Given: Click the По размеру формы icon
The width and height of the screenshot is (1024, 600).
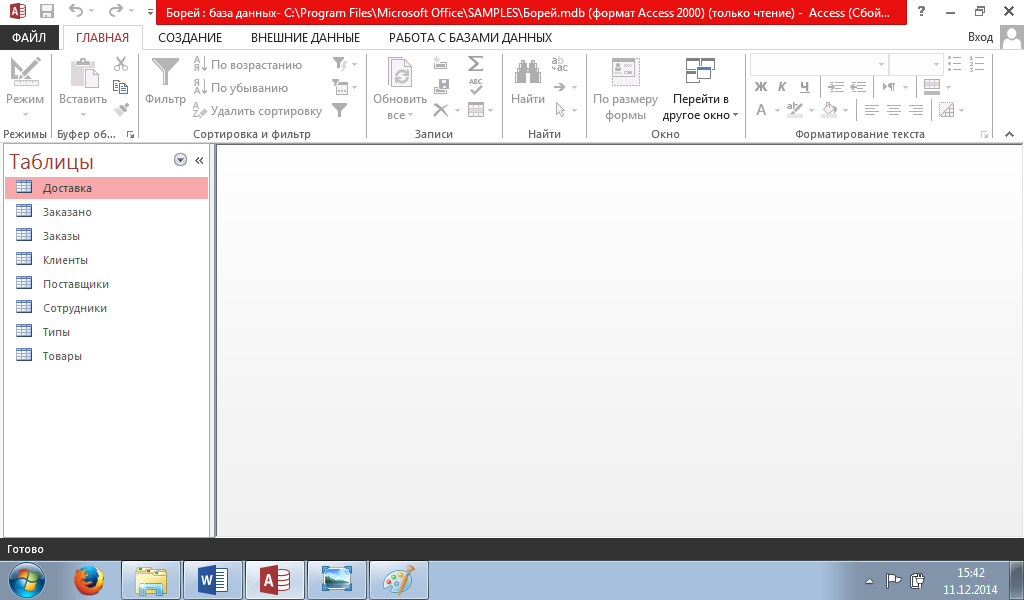Looking at the screenshot, I should click(626, 72).
